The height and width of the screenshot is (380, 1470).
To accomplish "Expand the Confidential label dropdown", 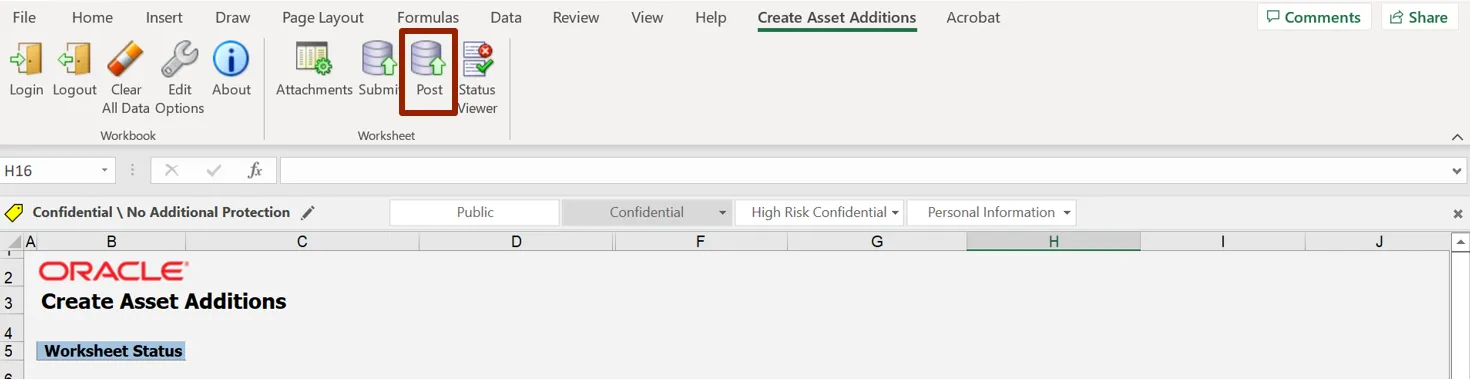I will point(723,213).
